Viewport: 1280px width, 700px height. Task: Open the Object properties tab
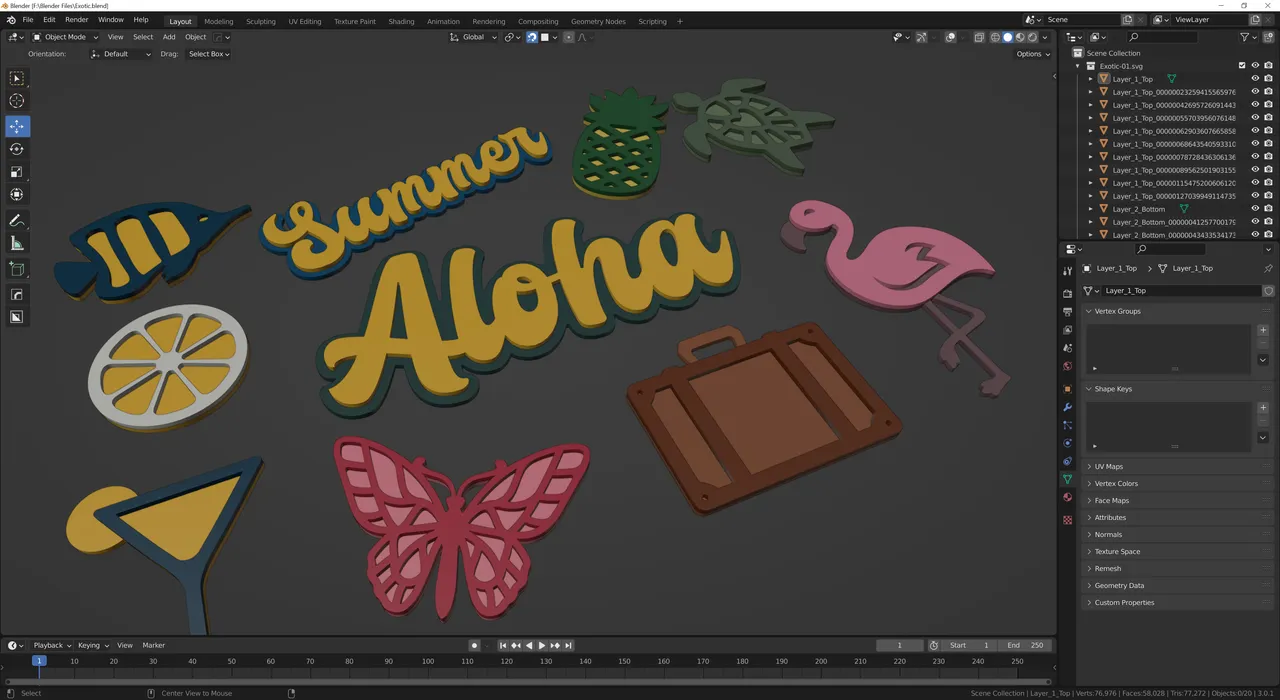tap(1067, 389)
